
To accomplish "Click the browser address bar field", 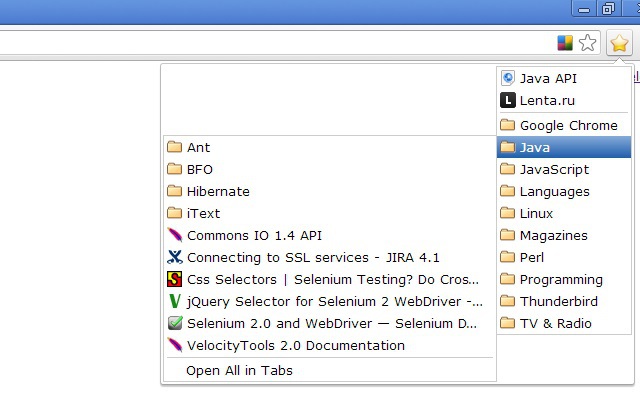I will [270, 43].
